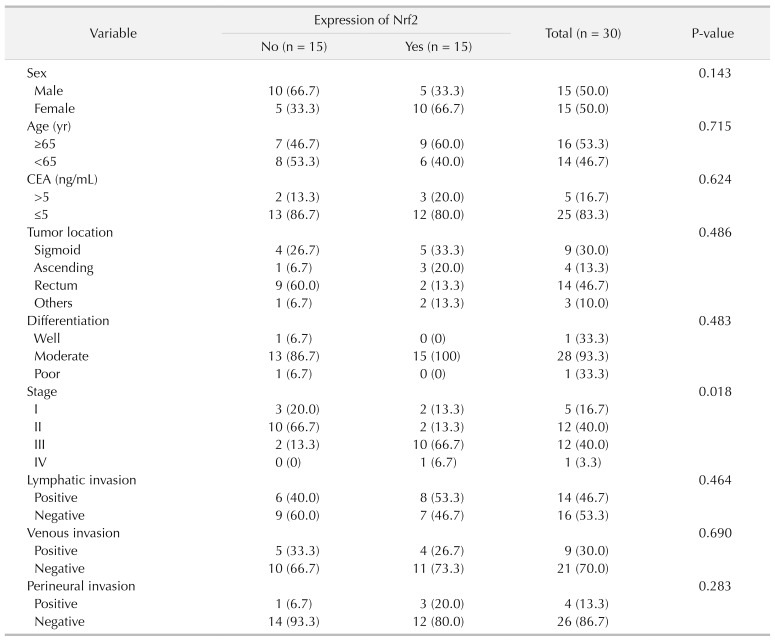Click the 'Expression of Nrf2' header

pyautogui.click(x=365, y=20)
